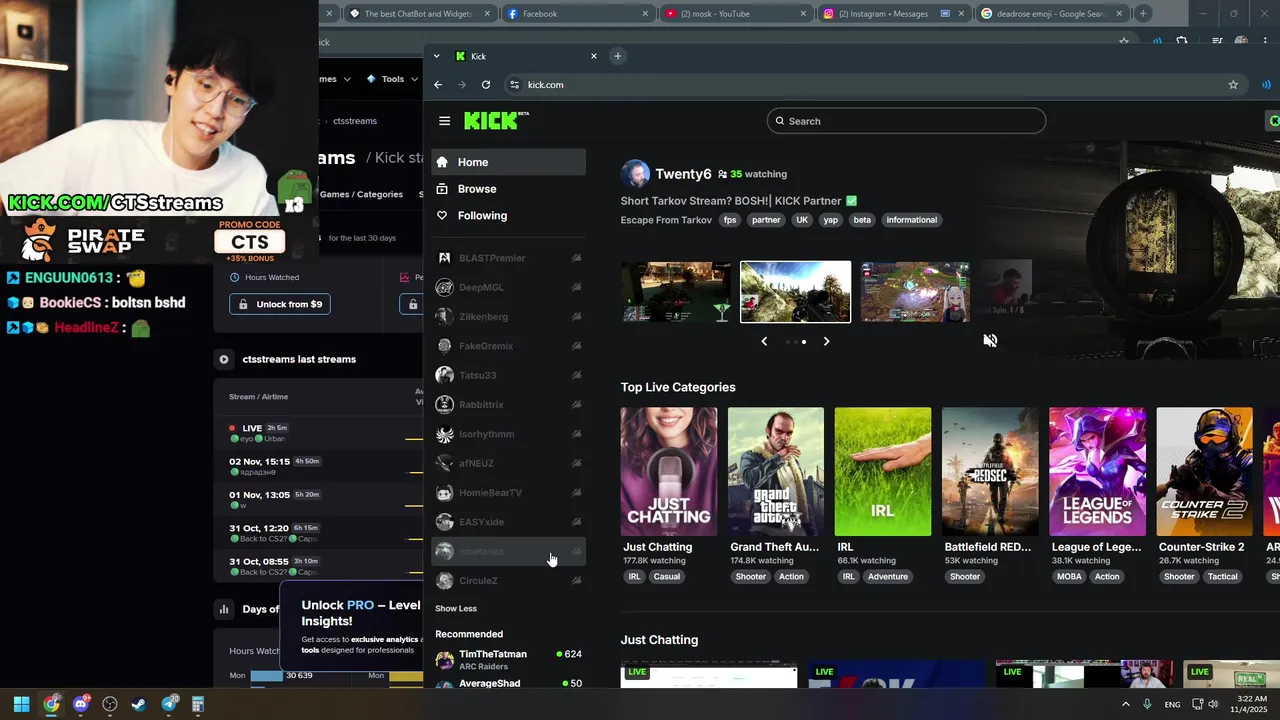Open Discord from the taskbar
1280x720 pixels.
click(x=81, y=704)
